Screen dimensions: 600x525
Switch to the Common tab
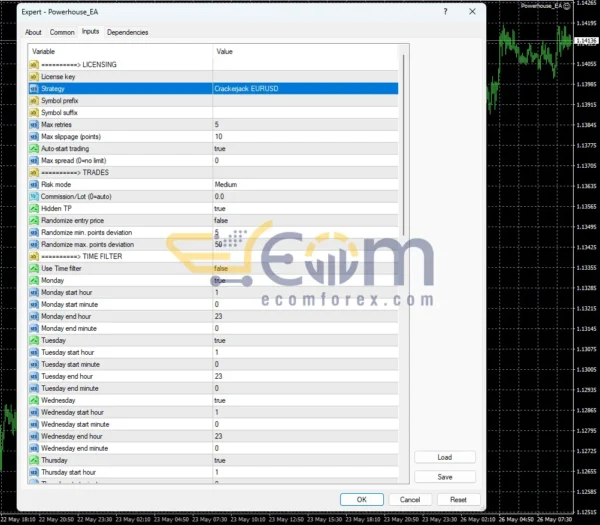[62, 32]
